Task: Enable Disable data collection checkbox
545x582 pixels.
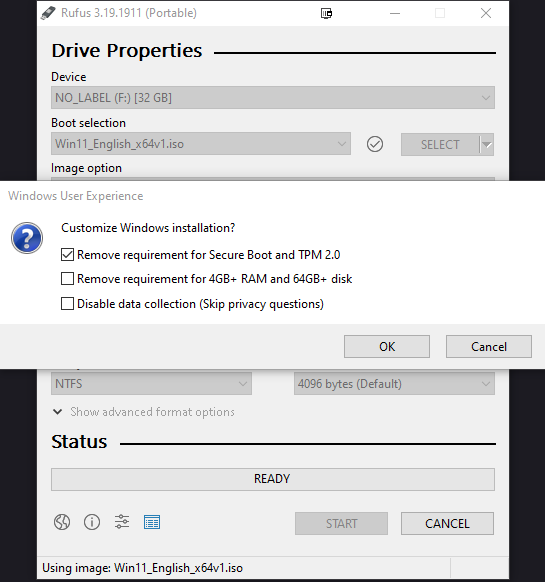Action: (67, 304)
